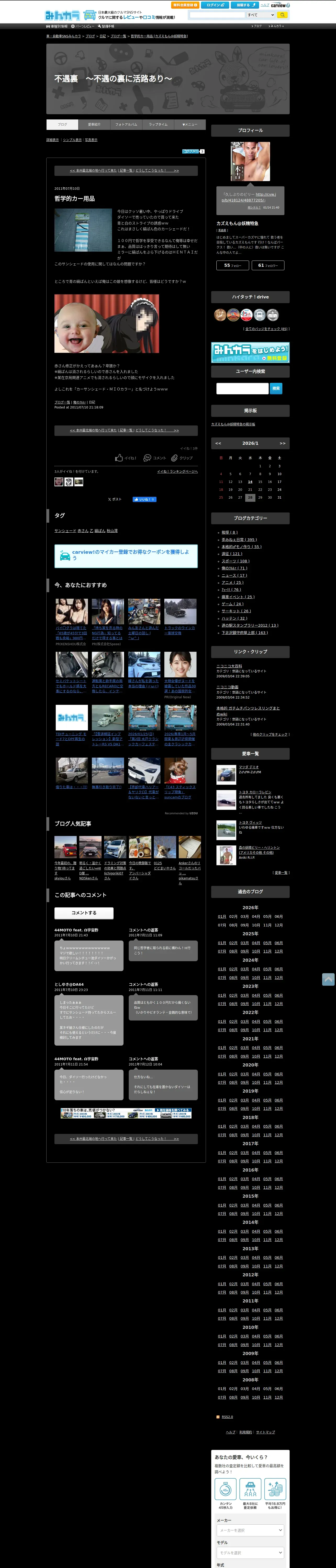
Task: Click the baby and maid article image
Action: tap(107, 324)
